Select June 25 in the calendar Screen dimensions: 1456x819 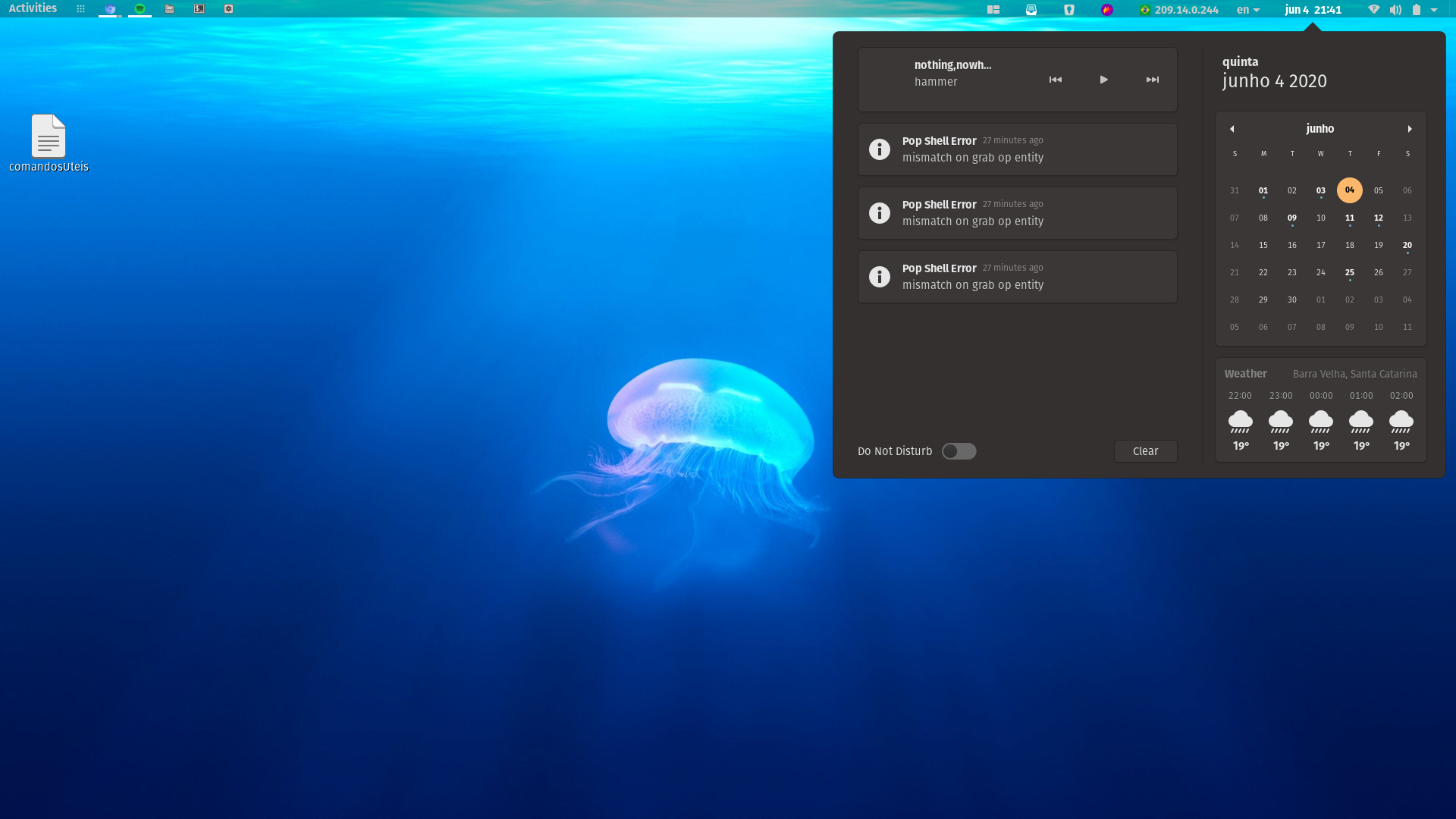[1350, 272]
